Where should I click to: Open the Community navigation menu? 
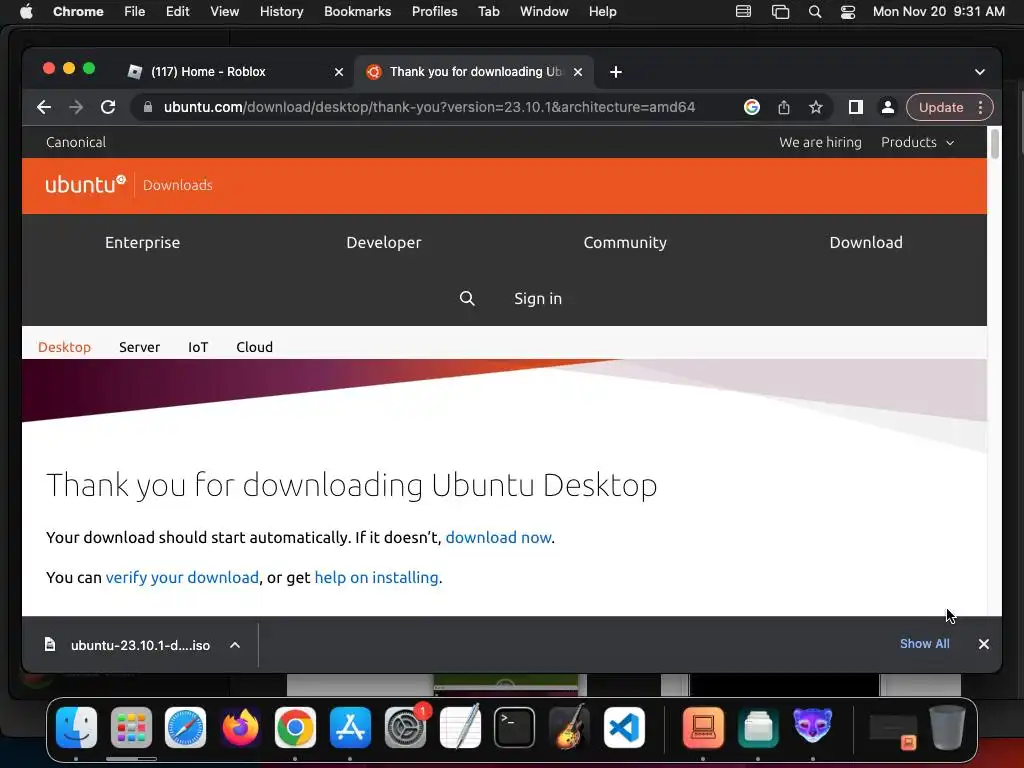625,242
